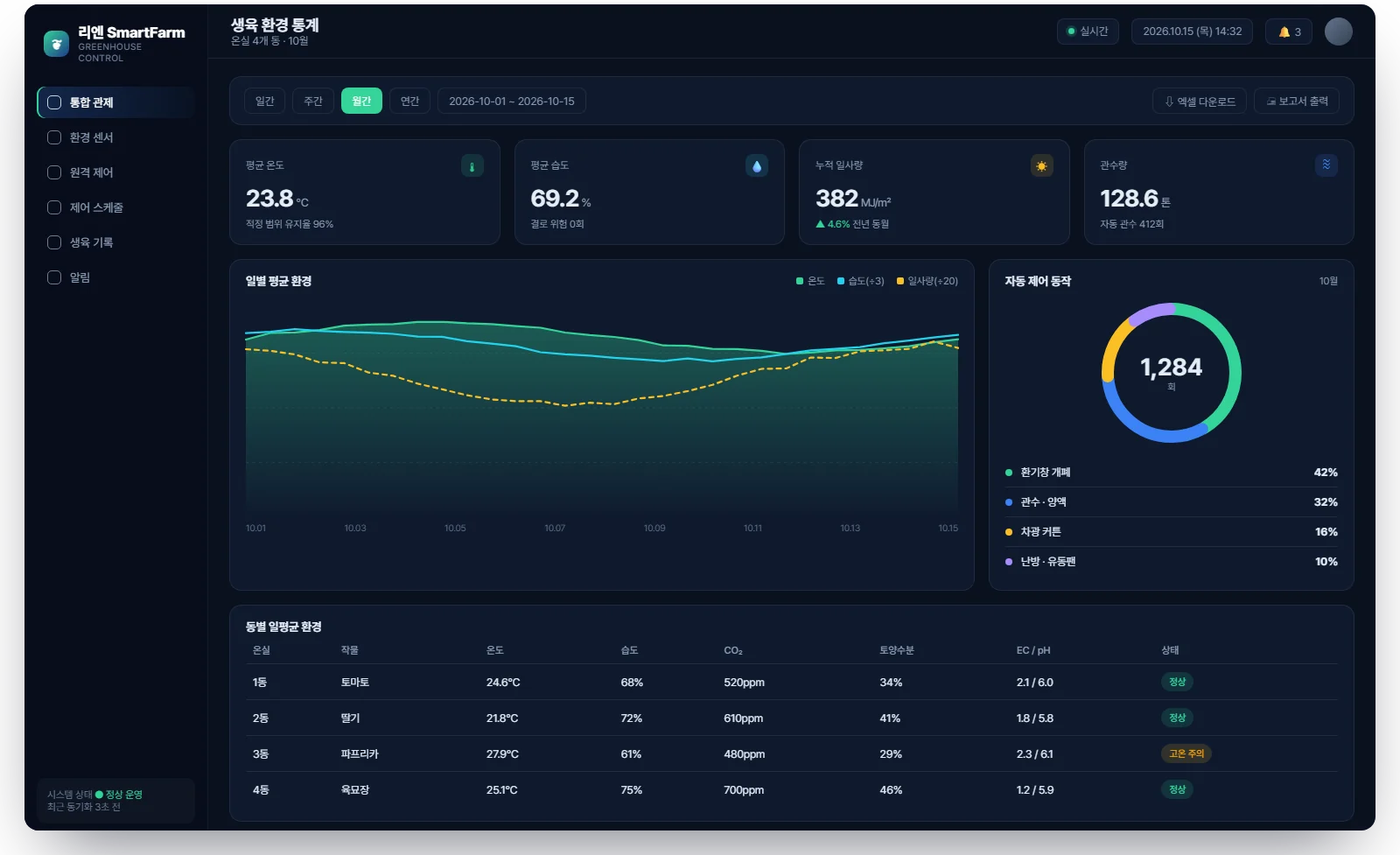Select the 난방 · 유동팬 10% legend row

pos(1171,562)
